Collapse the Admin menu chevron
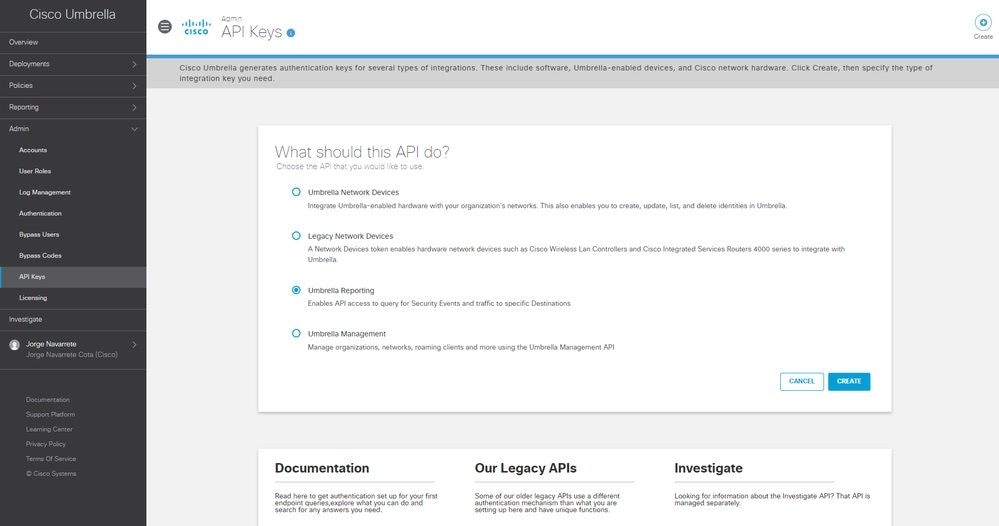The image size is (999, 526). [134, 129]
